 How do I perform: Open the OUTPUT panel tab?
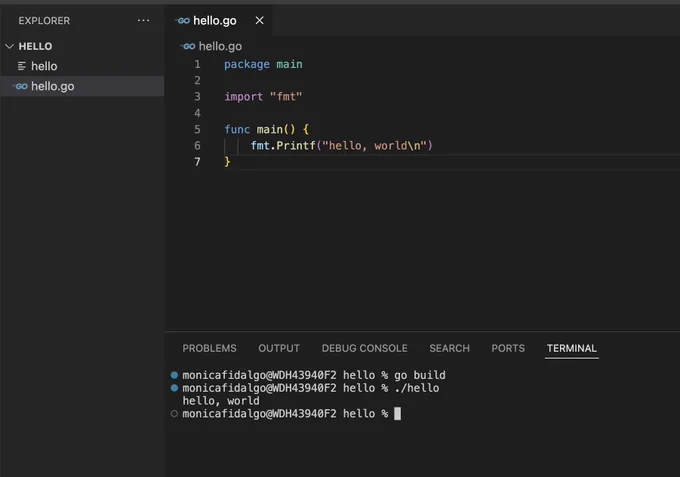click(279, 348)
